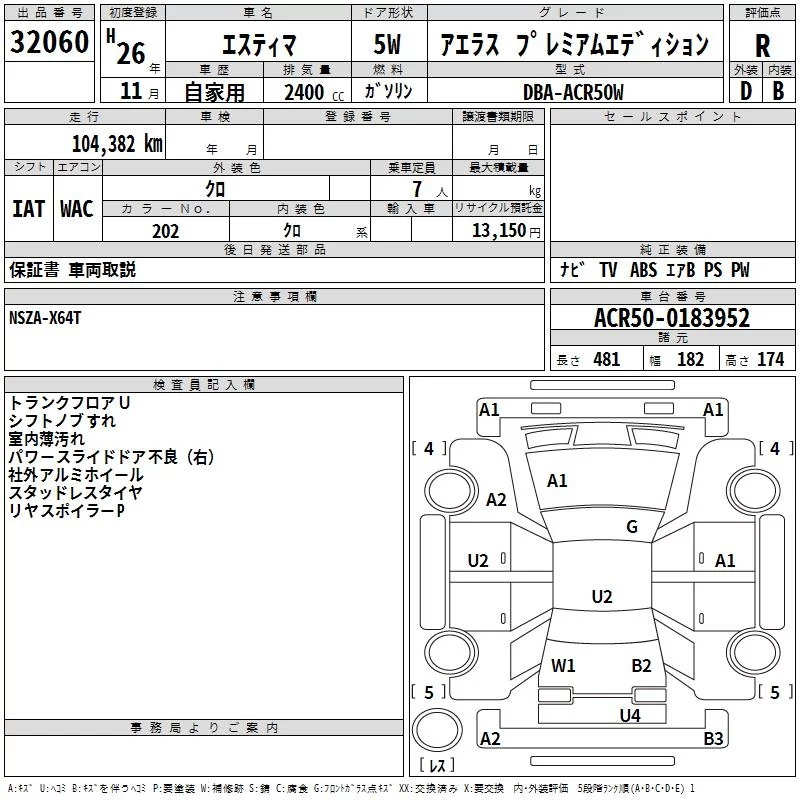Click windshield mark G on diagram
Screen dimensions: 800x800
click(632, 527)
